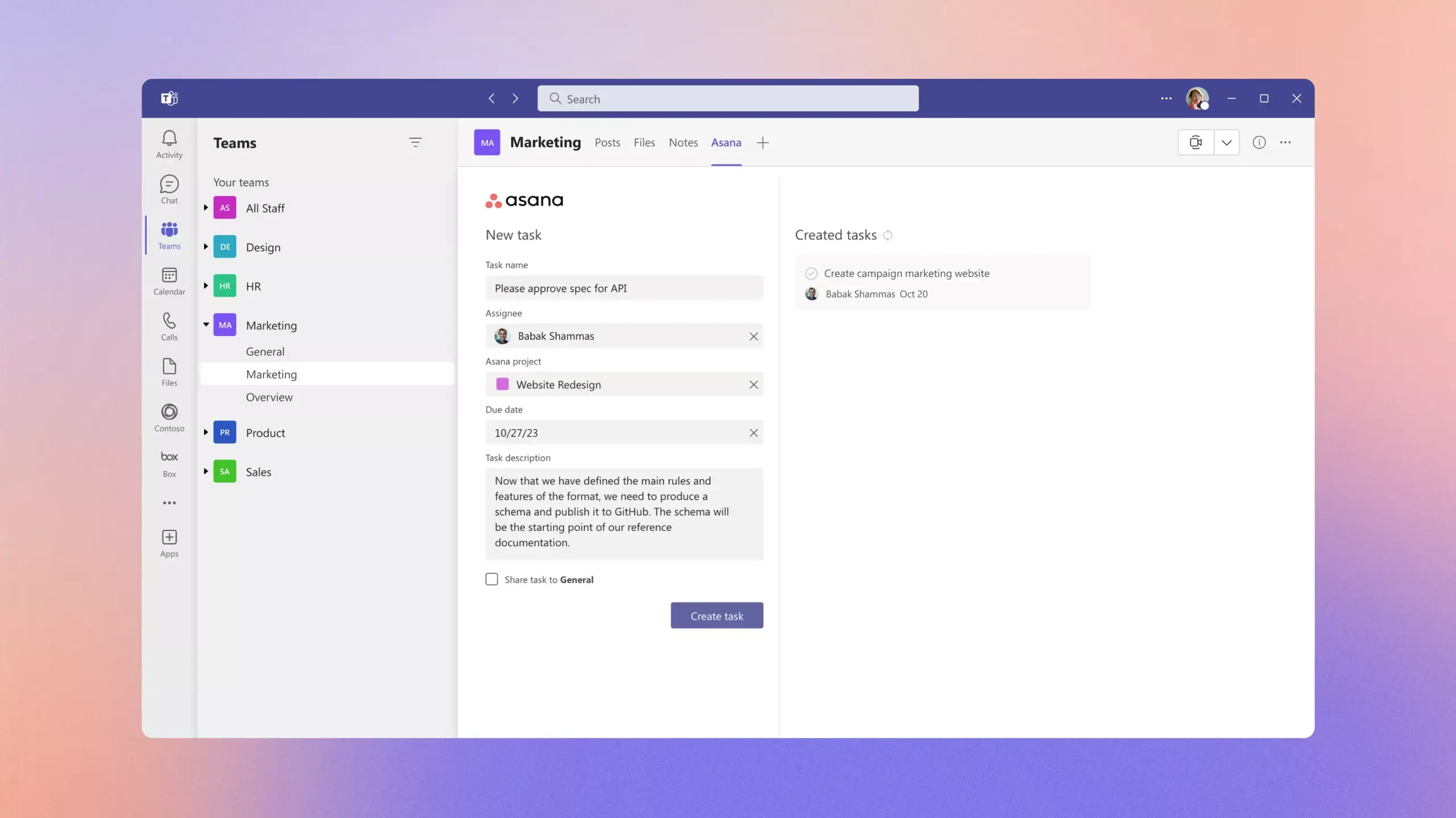Toggle Share task to General checkbox

(491, 579)
